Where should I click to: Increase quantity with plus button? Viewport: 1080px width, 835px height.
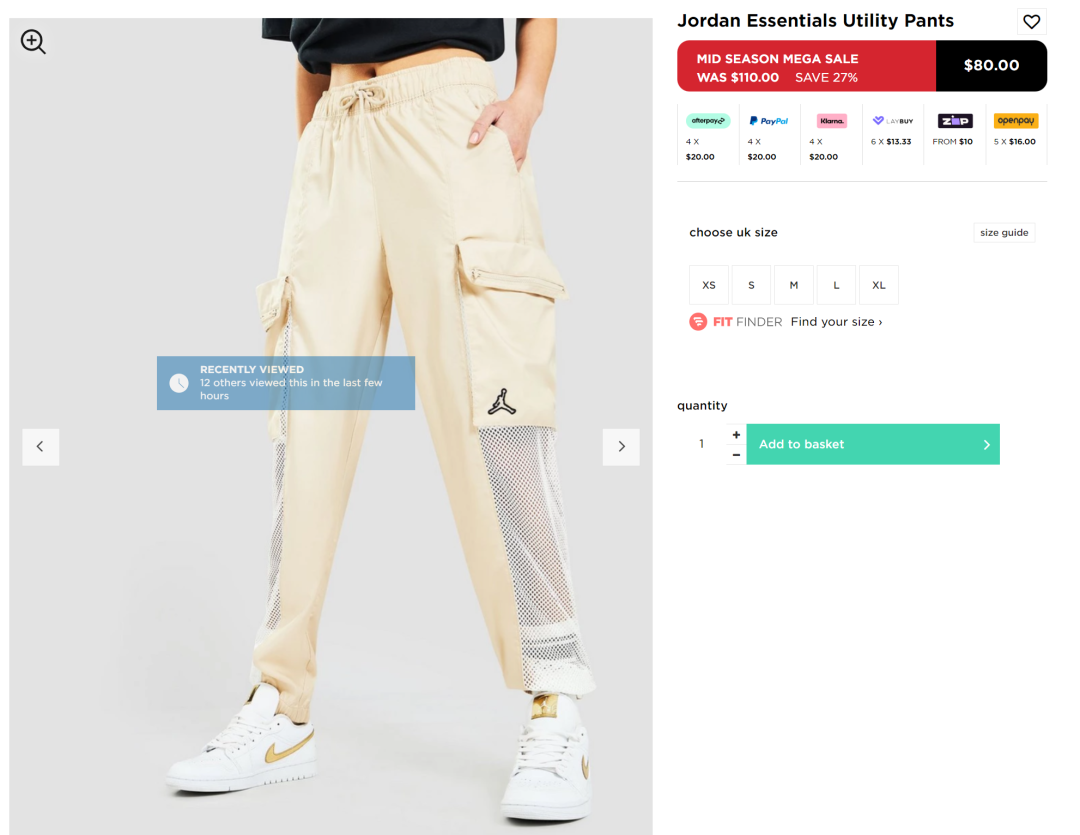click(736, 435)
